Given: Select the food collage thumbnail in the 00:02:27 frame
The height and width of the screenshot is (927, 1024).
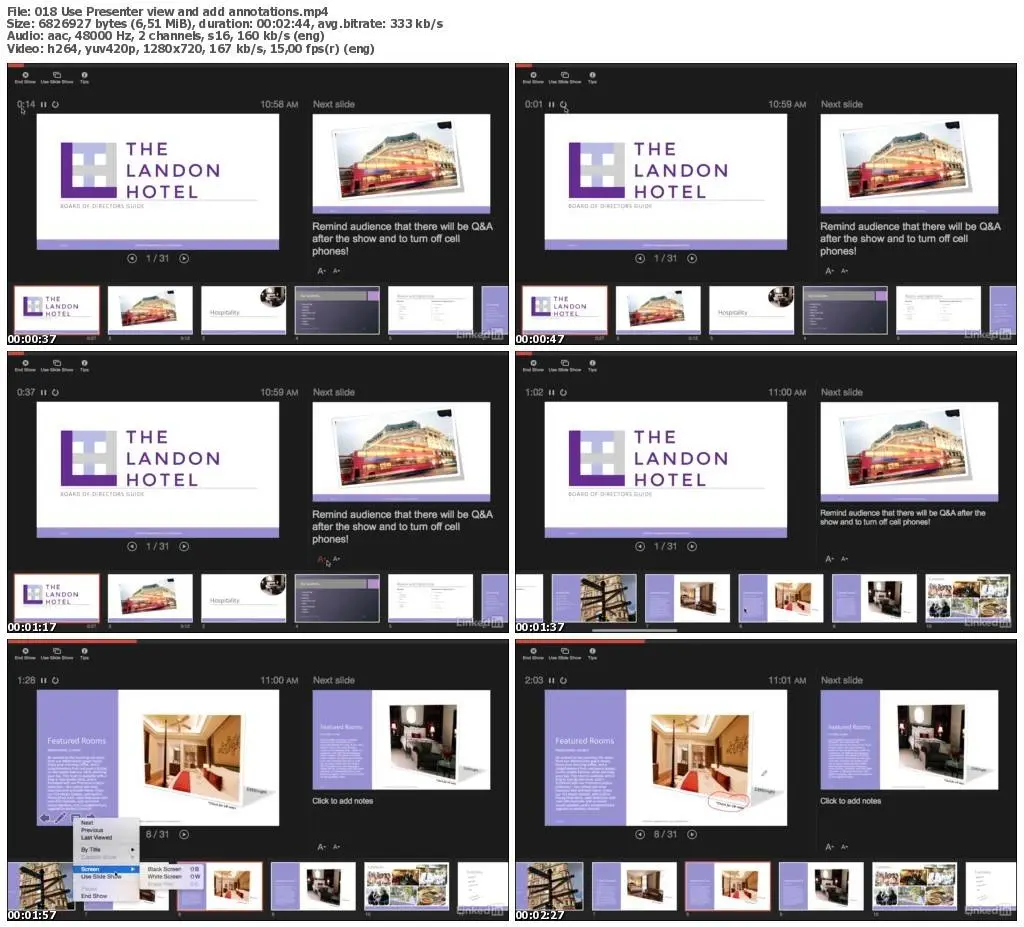Looking at the screenshot, I should (914, 886).
